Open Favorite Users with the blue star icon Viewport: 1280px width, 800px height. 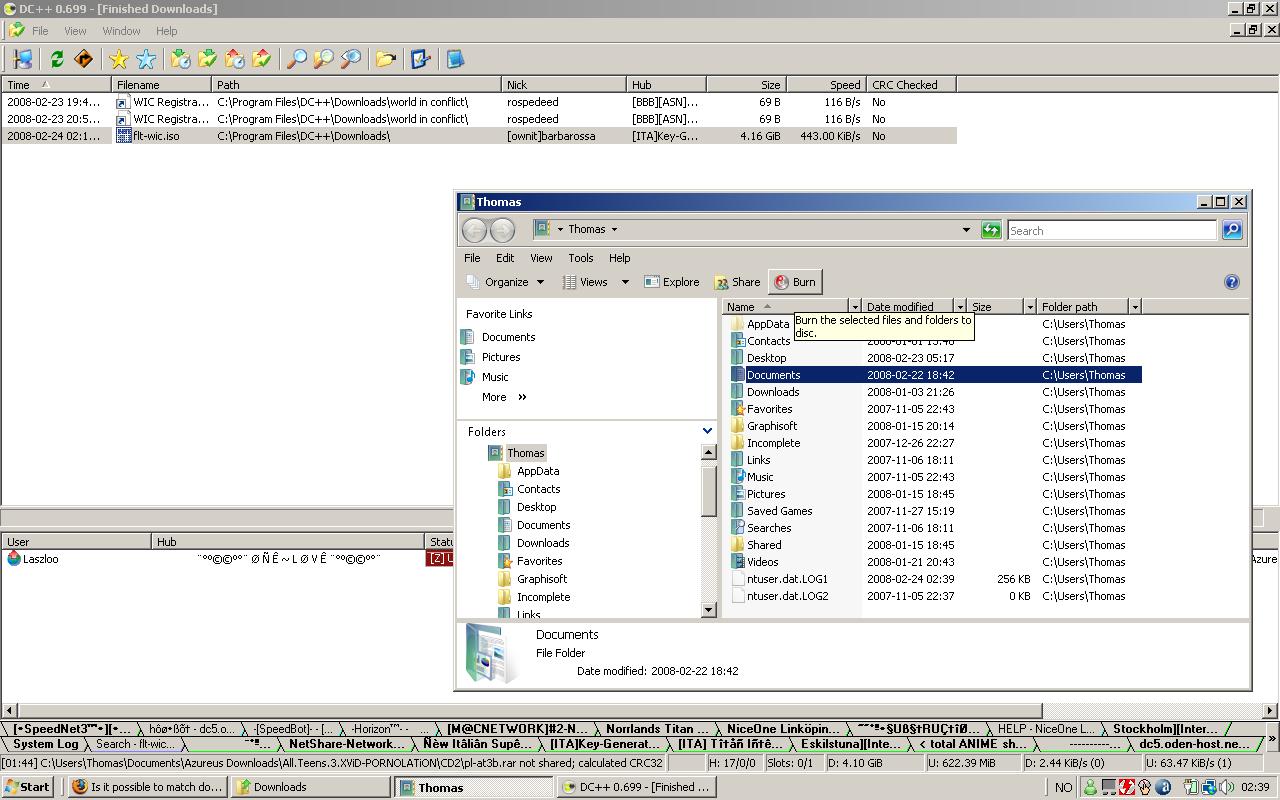[x=146, y=60]
